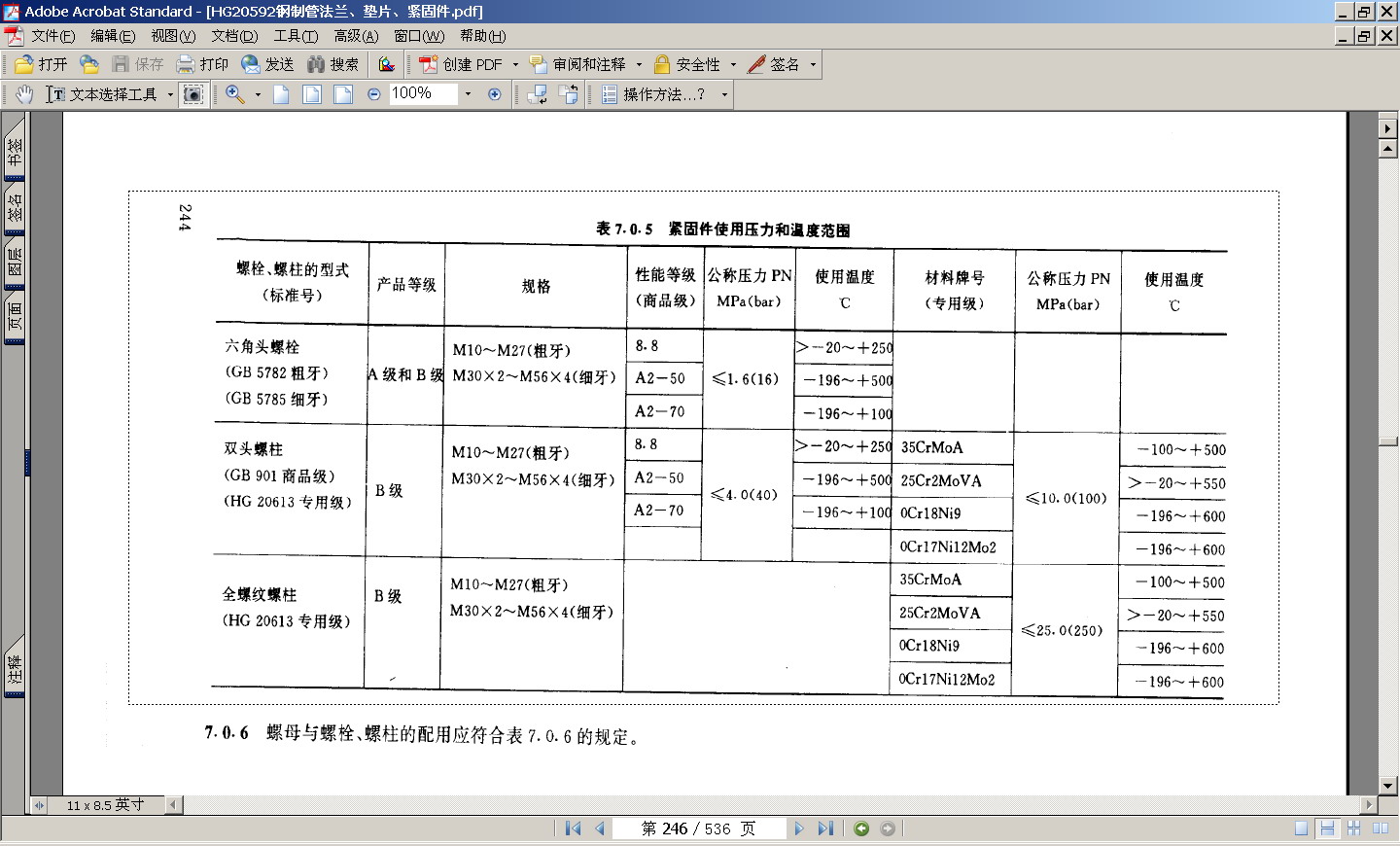Image resolution: width=1400 pixels, height=846 pixels.
Task: Open the 视图(V) menu
Action: point(173,36)
